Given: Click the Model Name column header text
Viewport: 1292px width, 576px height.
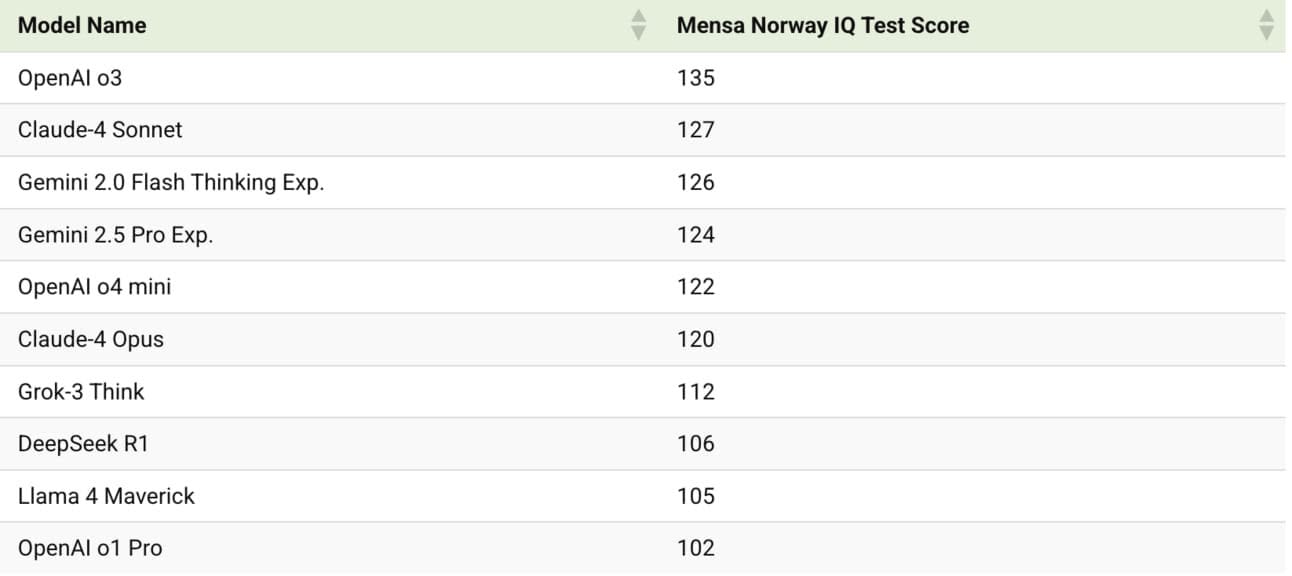Looking at the screenshot, I should pos(82,25).
